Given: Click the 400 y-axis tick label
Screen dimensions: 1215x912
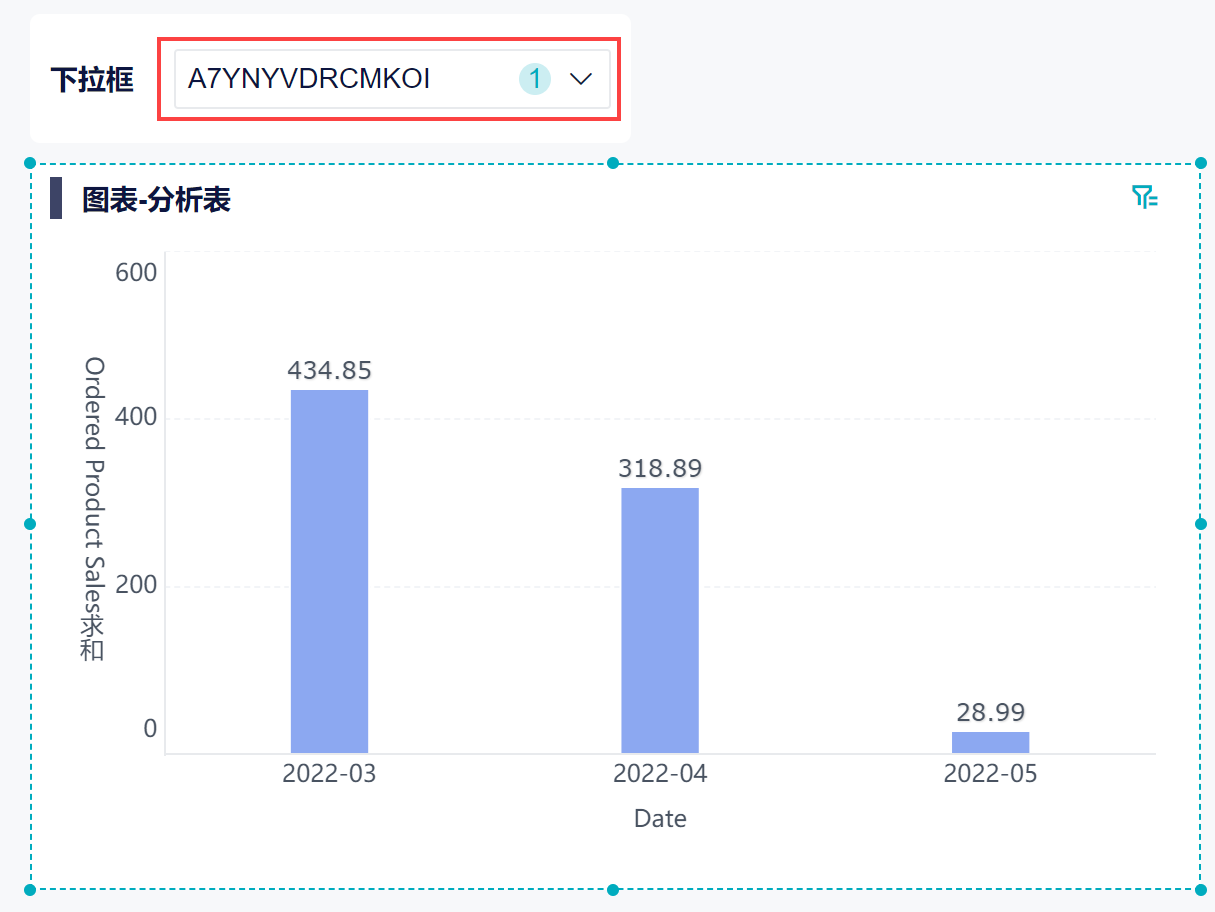Looking at the screenshot, I should [x=137, y=417].
